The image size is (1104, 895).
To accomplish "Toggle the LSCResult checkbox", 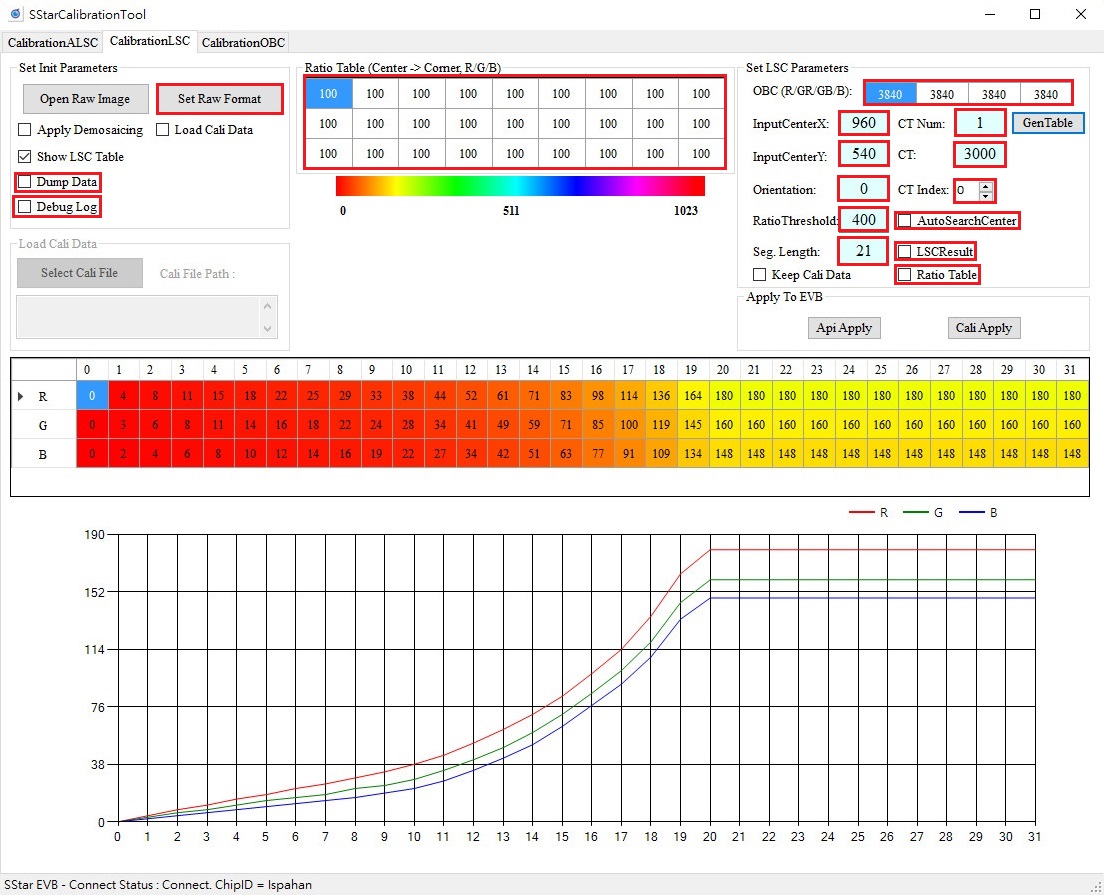I will 903,251.
